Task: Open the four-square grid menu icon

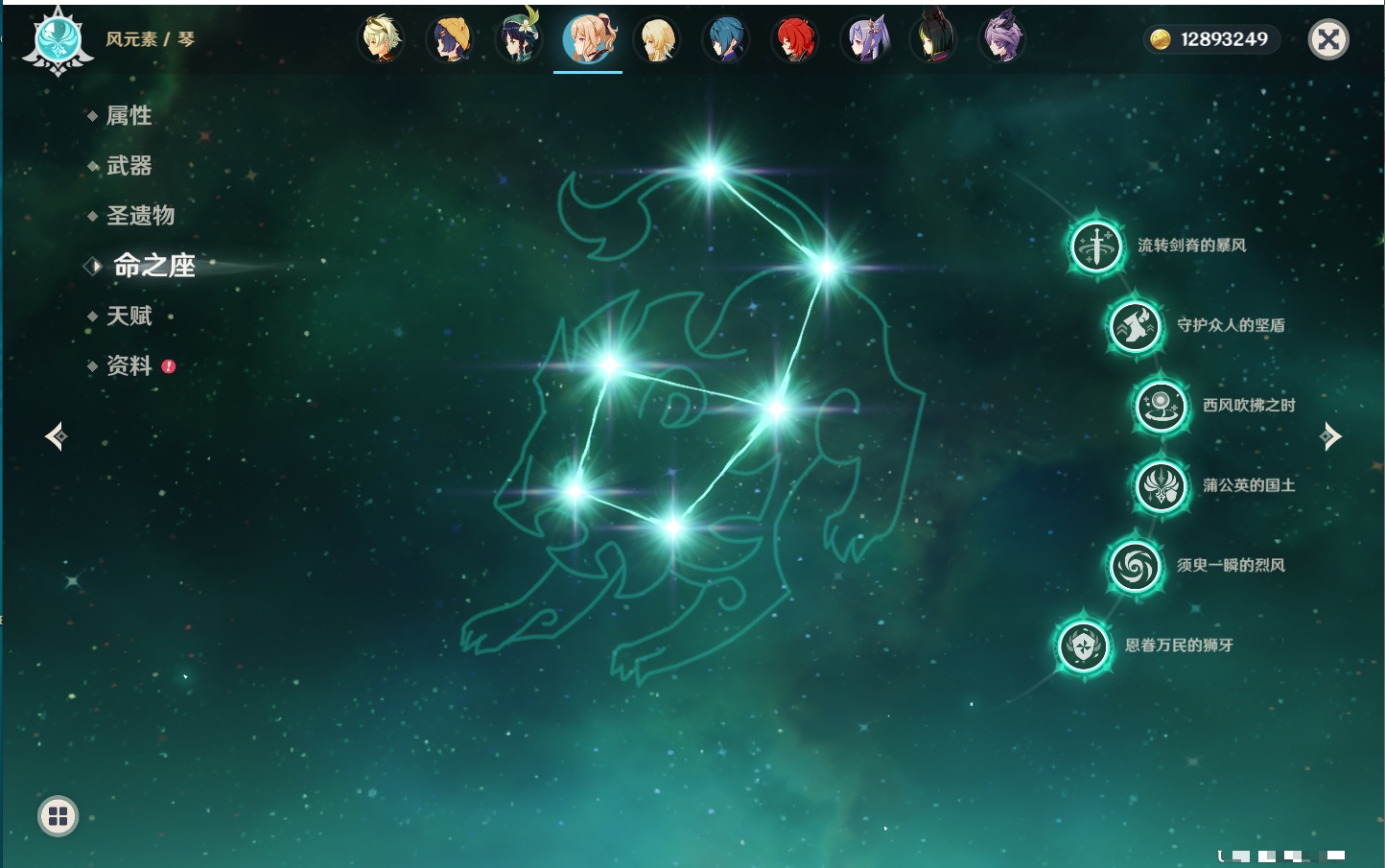Action: click(58, 816)
